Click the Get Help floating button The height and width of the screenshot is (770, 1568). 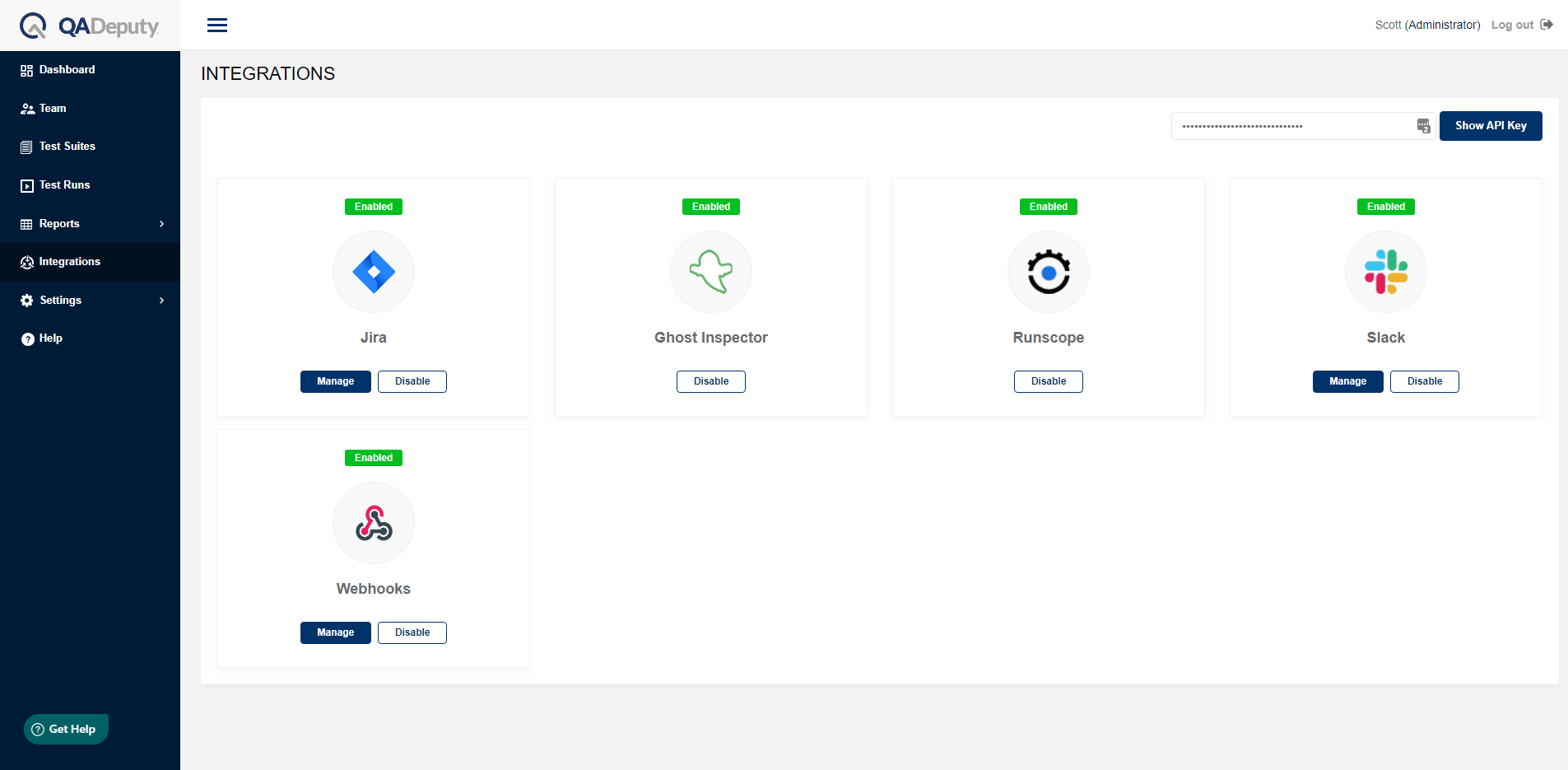pyautogui.click(x=66, y=729)
